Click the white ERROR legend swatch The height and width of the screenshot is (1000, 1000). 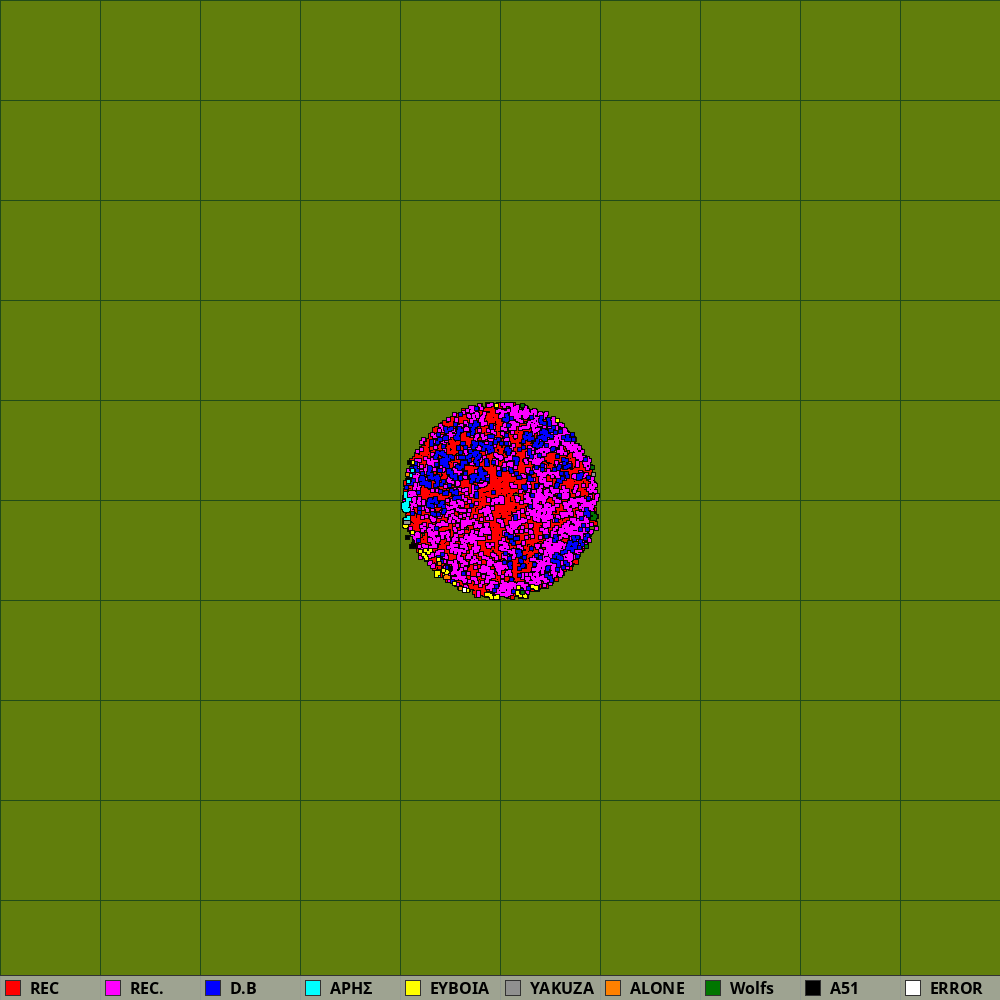coord(913,988)
